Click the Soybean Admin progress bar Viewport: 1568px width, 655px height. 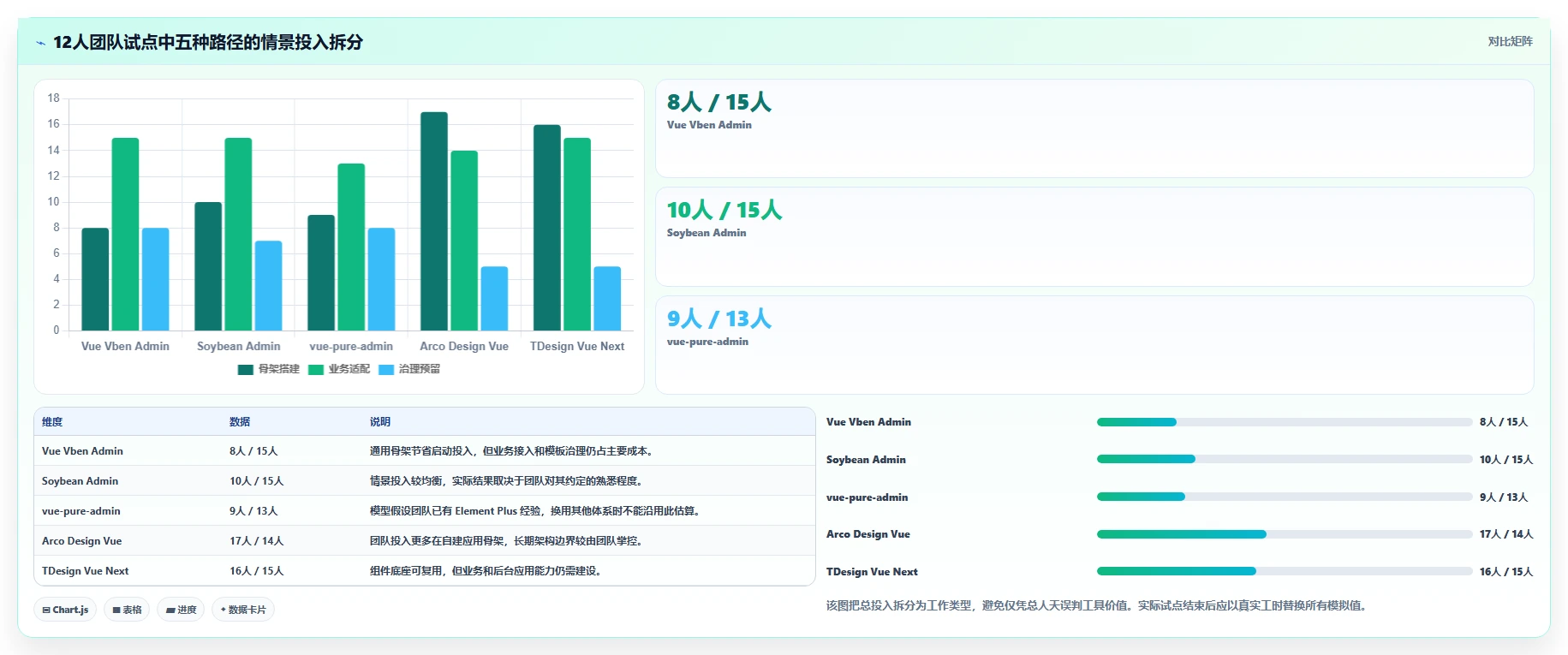[1285, 459]
